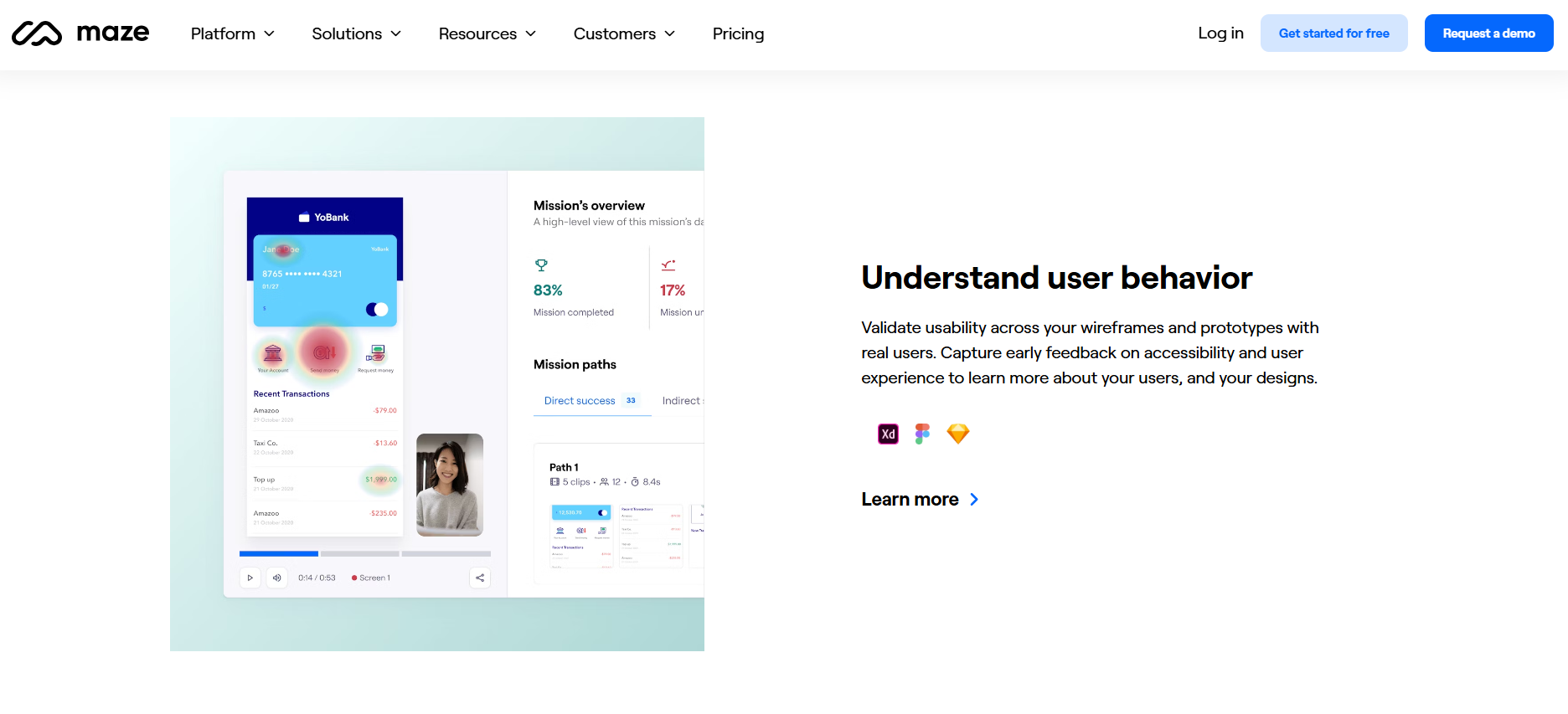This screenshot has height=714, width=1568.
Task: Click the Adobe XD icon
Action: coord(888,434)
